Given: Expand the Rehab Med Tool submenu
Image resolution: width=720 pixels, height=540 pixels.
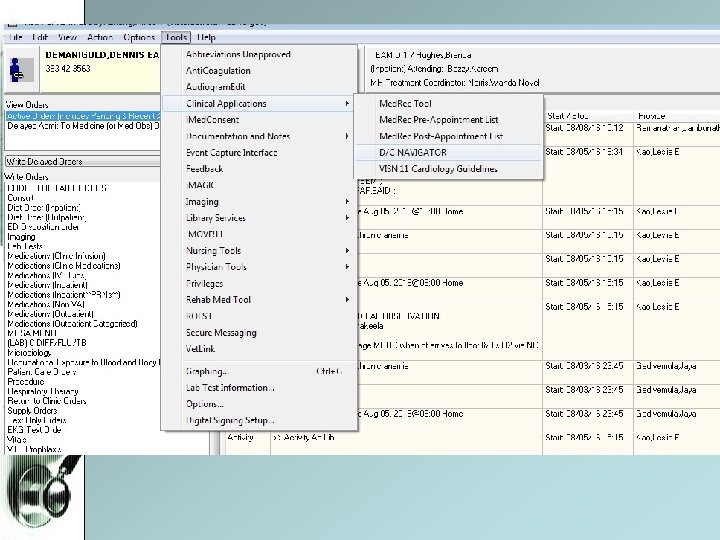Looking at the screenshot, I should pyautogui.click(x=259, y=300).
